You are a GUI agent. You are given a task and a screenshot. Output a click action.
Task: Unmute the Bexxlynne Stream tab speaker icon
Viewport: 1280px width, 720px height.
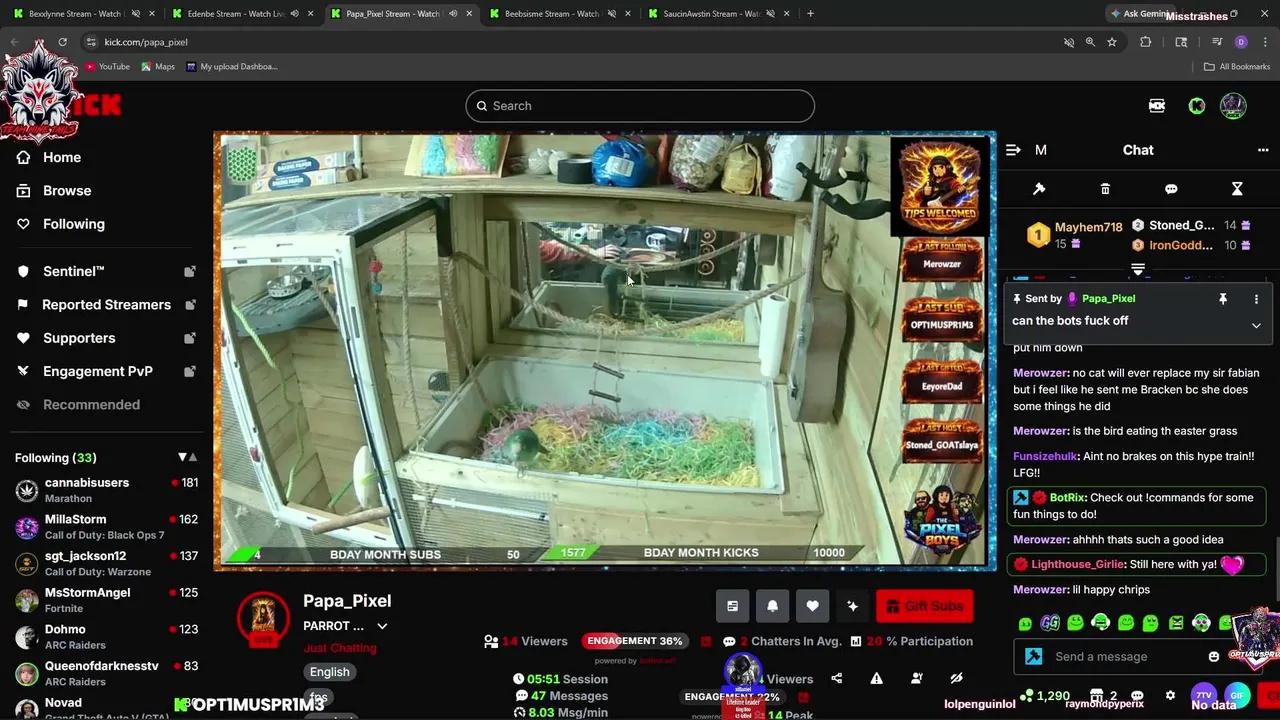point(136,14)
